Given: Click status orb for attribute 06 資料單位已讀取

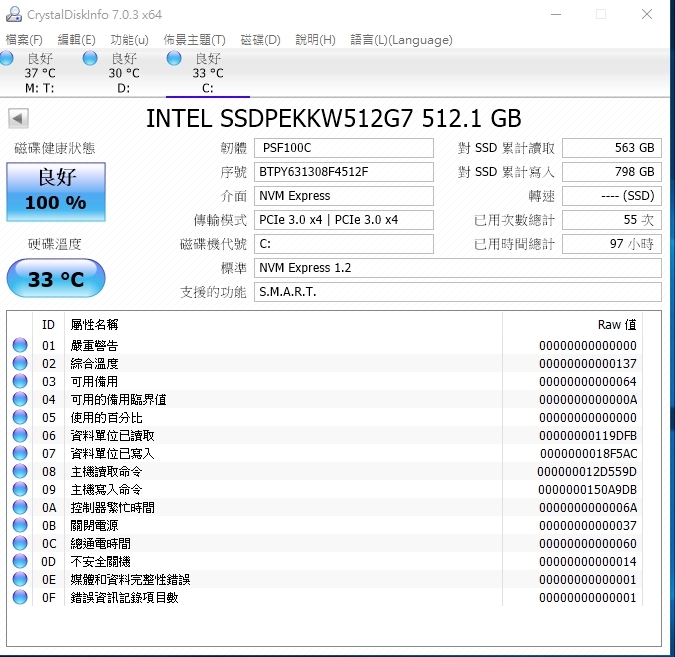Looking at the screenshot, I should pos(20,436).
